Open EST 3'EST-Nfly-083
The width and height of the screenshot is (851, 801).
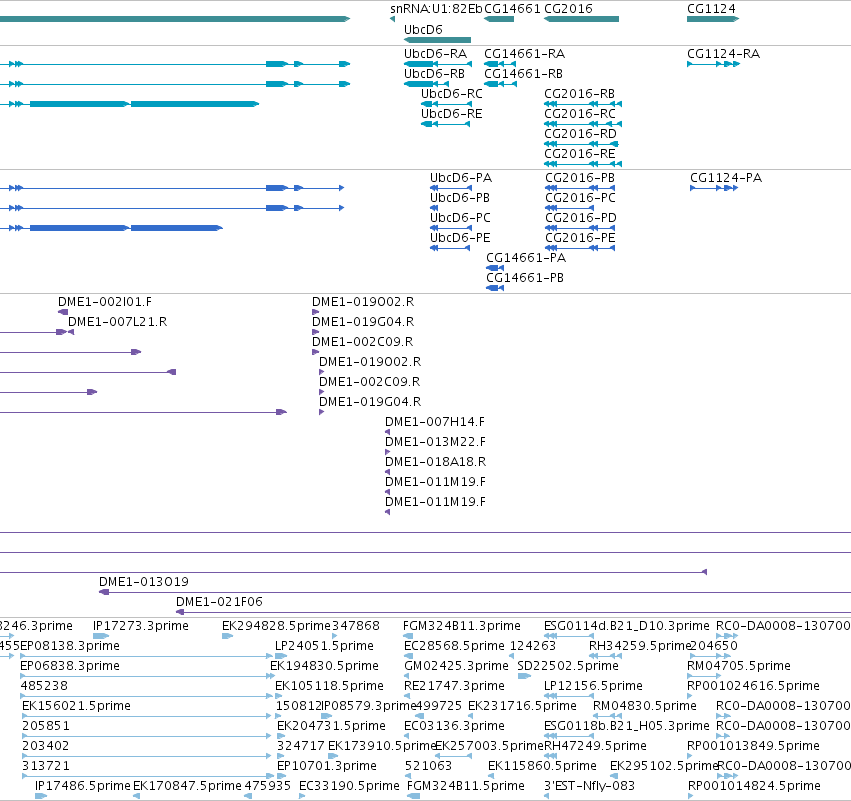pos(589,786)
